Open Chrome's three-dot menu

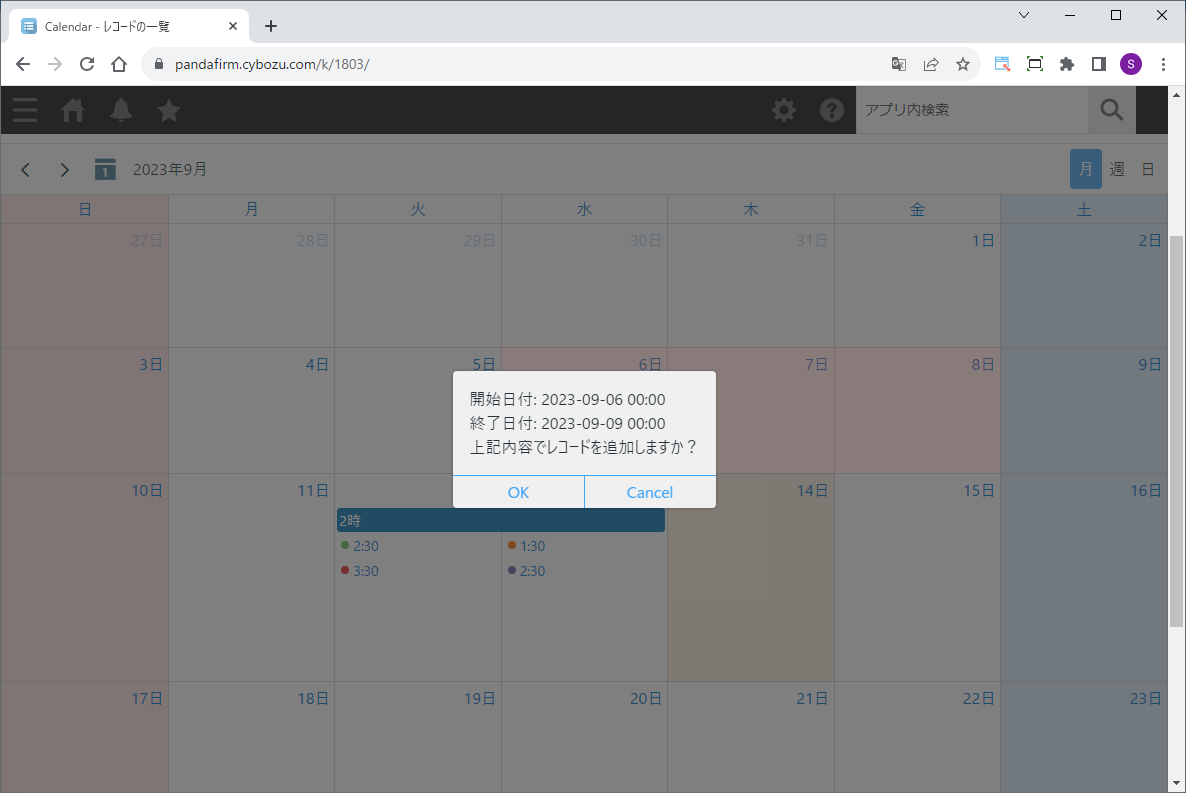click(1163, 64)
